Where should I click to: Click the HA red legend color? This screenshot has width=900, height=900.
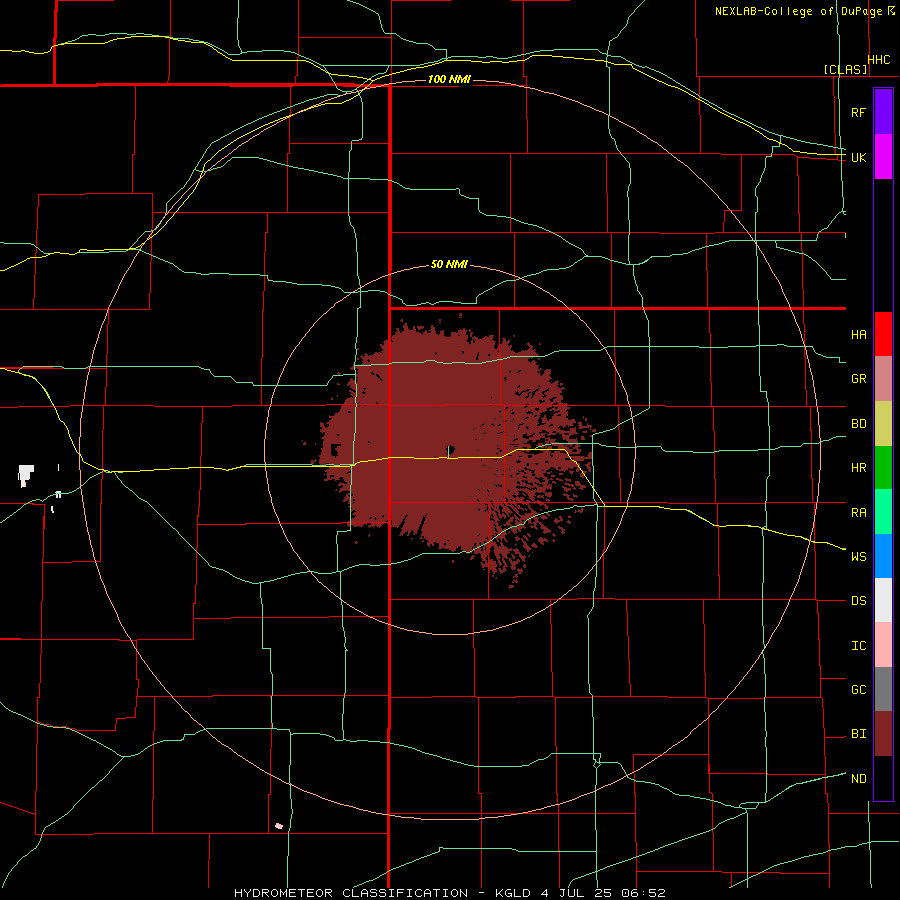(883, 334)
